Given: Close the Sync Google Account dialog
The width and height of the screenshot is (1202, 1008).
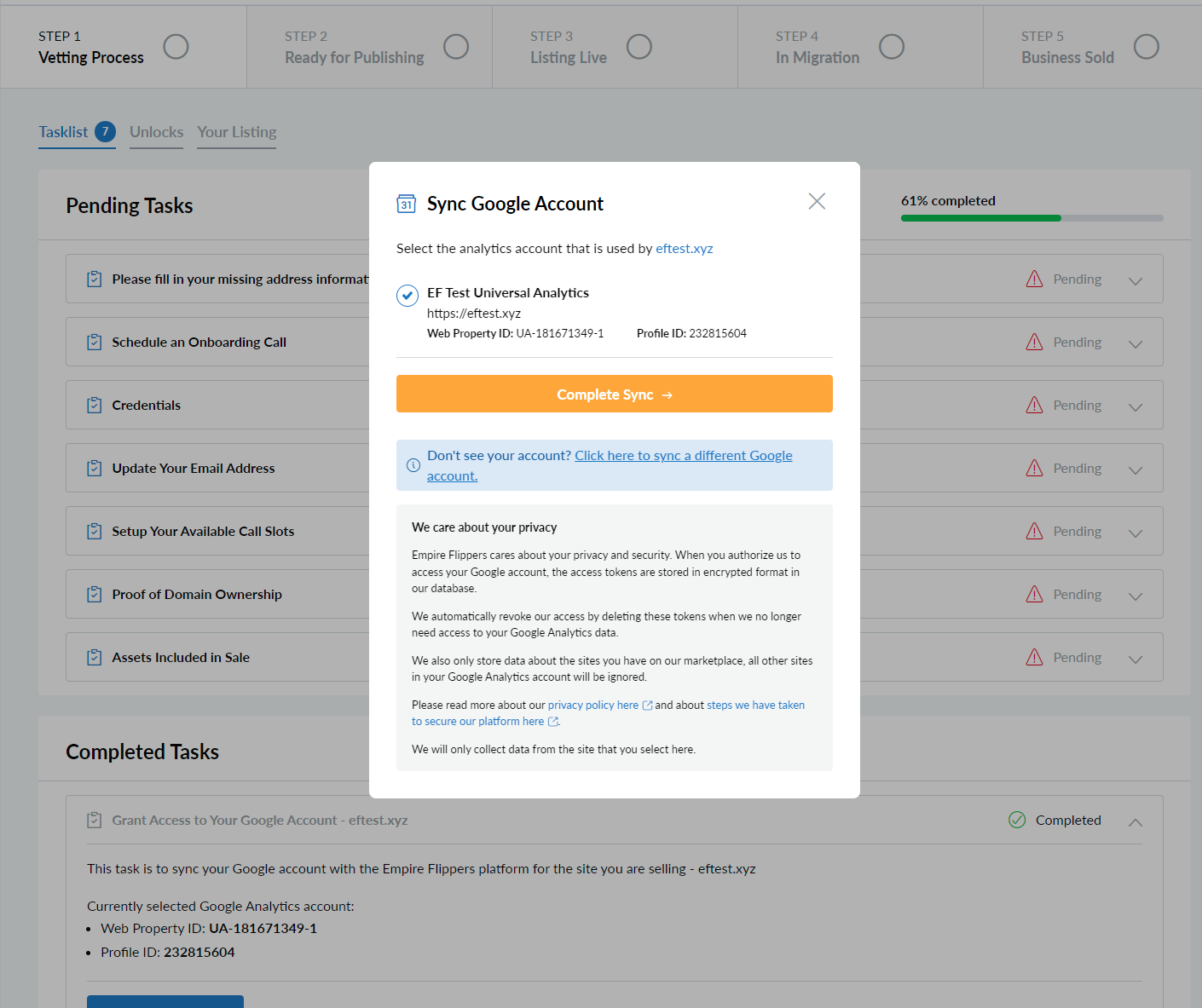Looking at the screenshot, I should coord(817,201).
